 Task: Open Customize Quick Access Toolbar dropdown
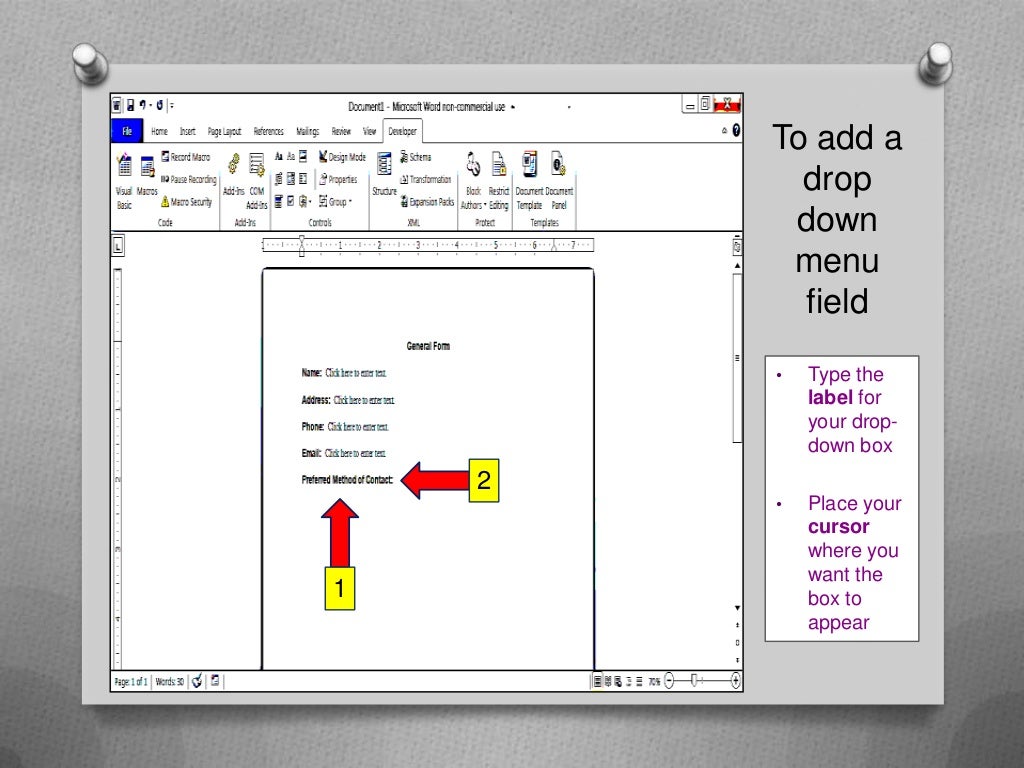(x=172, y=105)
